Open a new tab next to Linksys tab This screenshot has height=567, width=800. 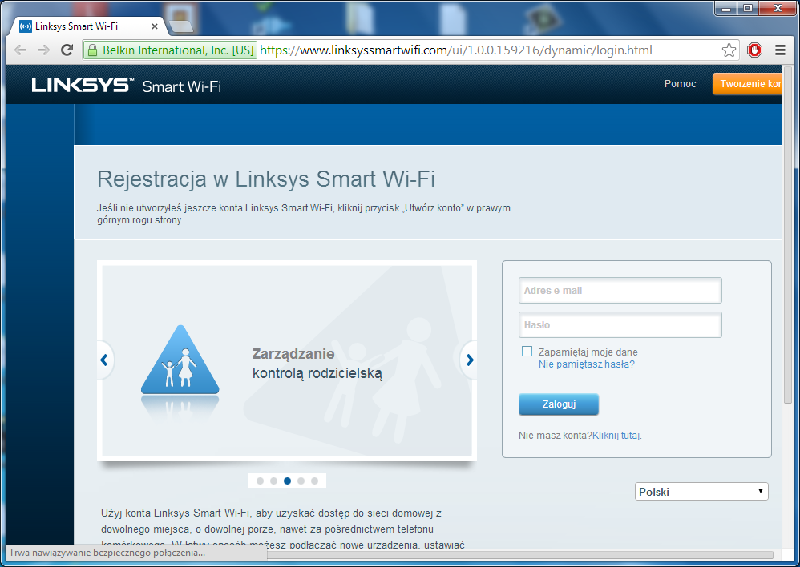click(181, 26)
